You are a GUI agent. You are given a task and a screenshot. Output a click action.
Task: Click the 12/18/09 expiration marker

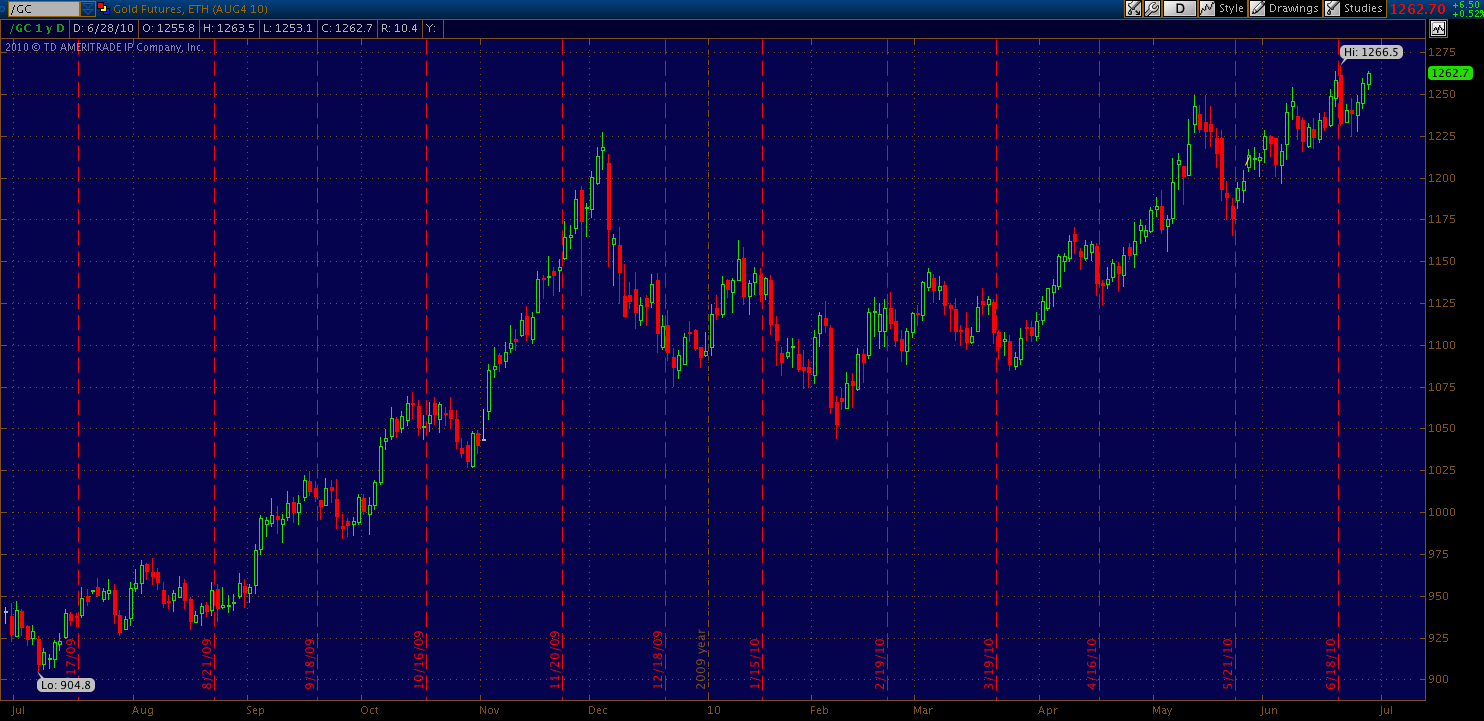658,661
